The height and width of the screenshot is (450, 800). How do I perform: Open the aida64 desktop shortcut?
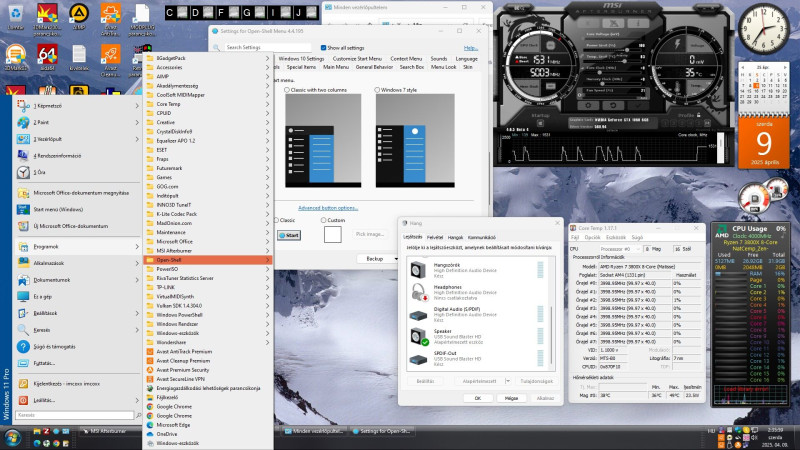click(47, 57)
